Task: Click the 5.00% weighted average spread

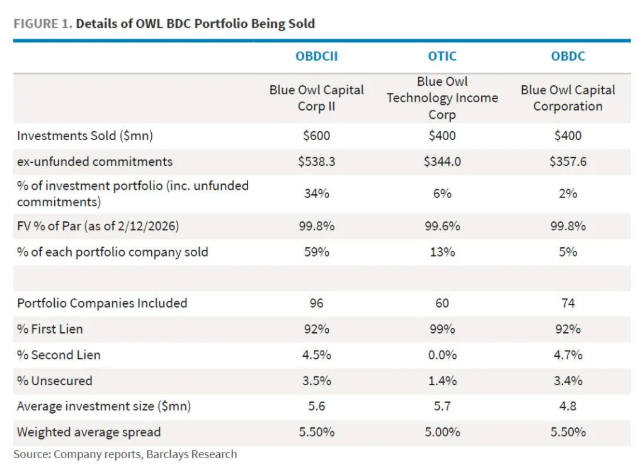Action: pyautogui.click(x=443, y=432)
